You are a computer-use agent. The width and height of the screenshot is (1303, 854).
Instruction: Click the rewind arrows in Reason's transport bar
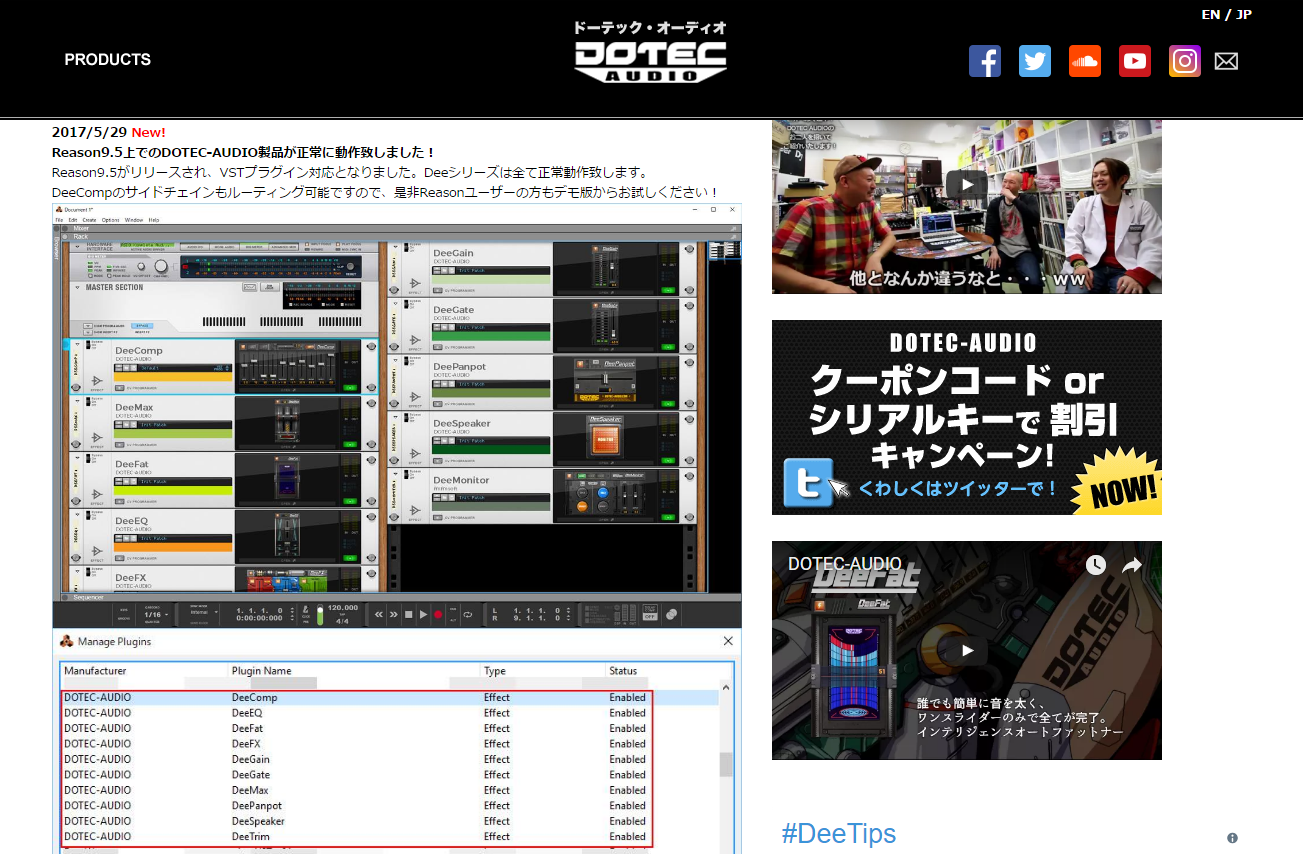click(x=379, y=614)
